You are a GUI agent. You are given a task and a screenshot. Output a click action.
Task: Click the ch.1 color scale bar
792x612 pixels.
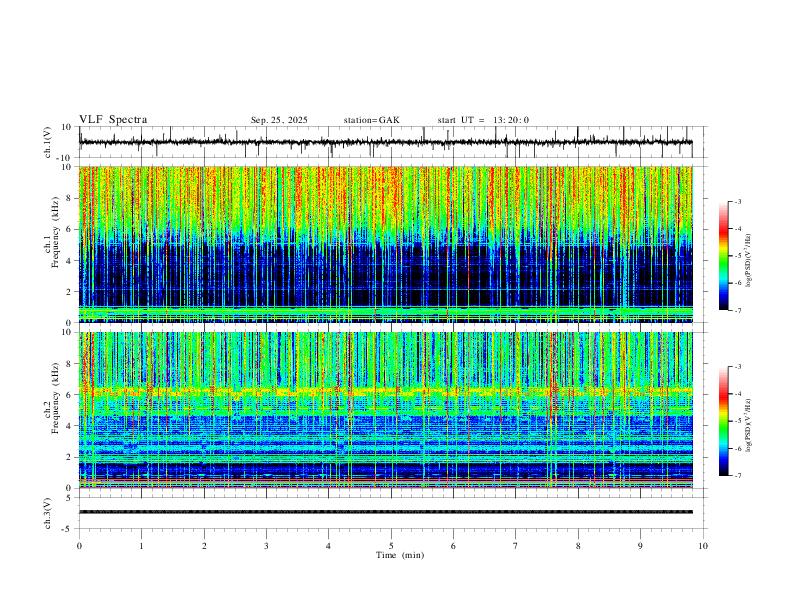click(724, 256)
